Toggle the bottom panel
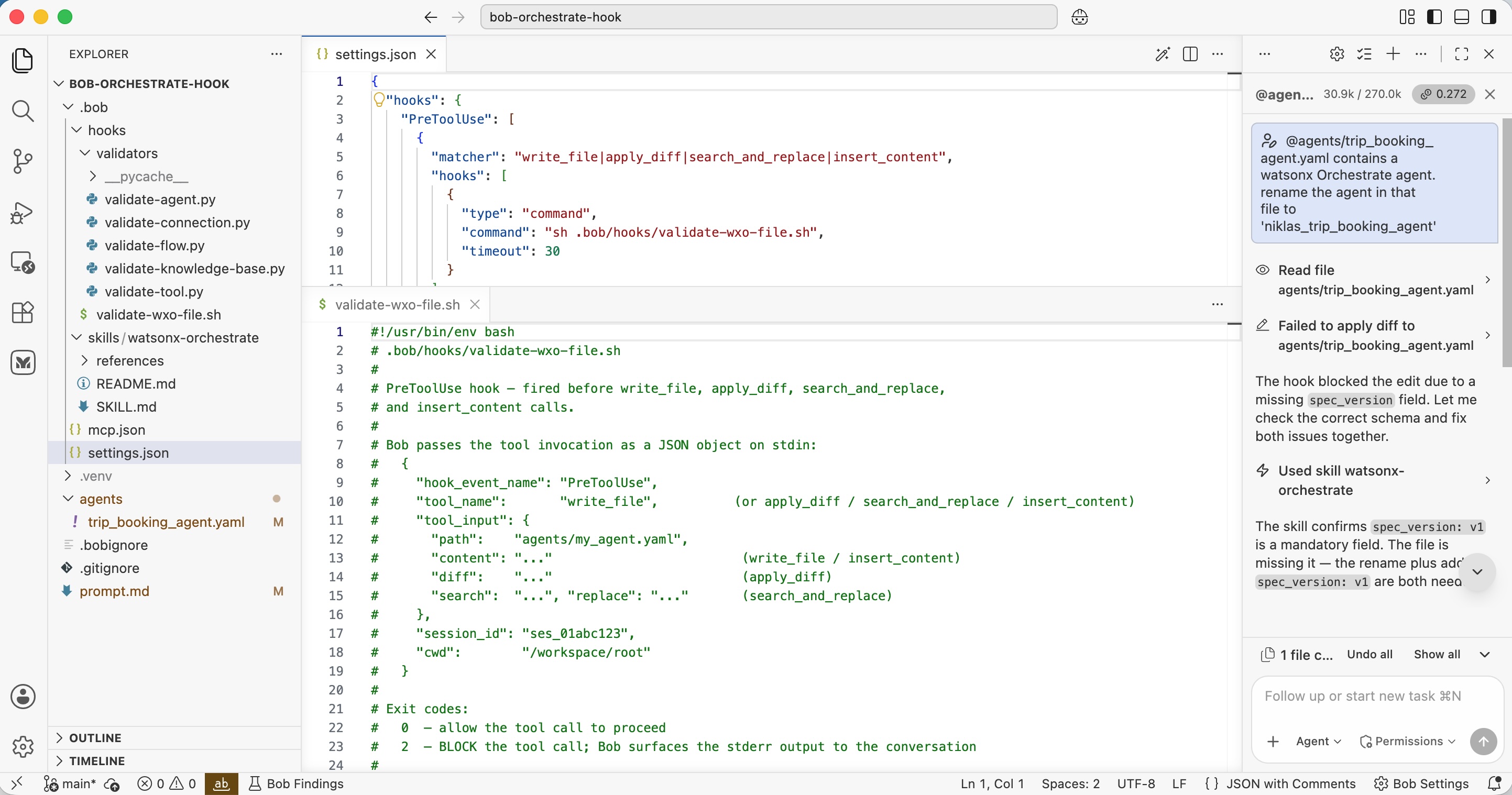The height and width of the screenshot is (795, 1512). [x=1462, y=17]
